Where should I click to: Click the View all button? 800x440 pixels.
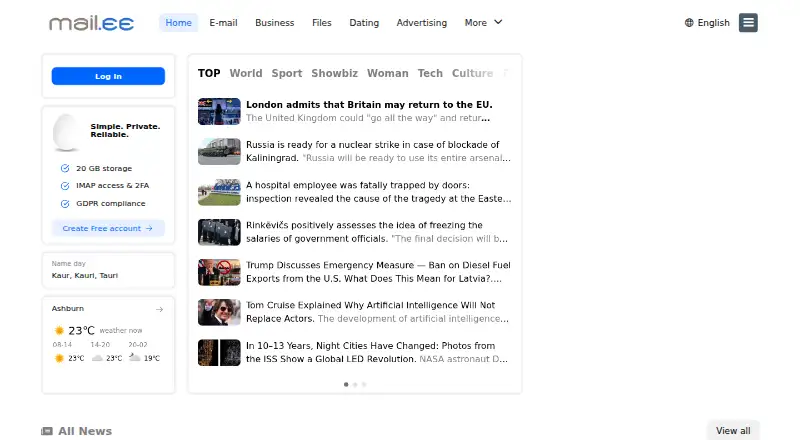(733, 431)
